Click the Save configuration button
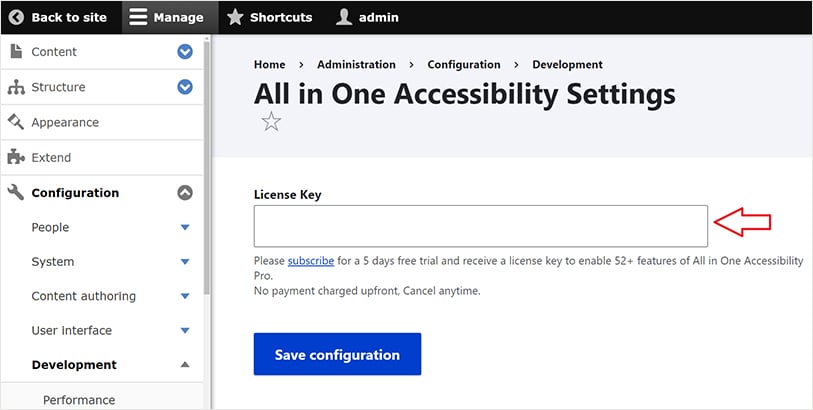Image resolution: width=813 pixels, height=410 pixels. 337,354
